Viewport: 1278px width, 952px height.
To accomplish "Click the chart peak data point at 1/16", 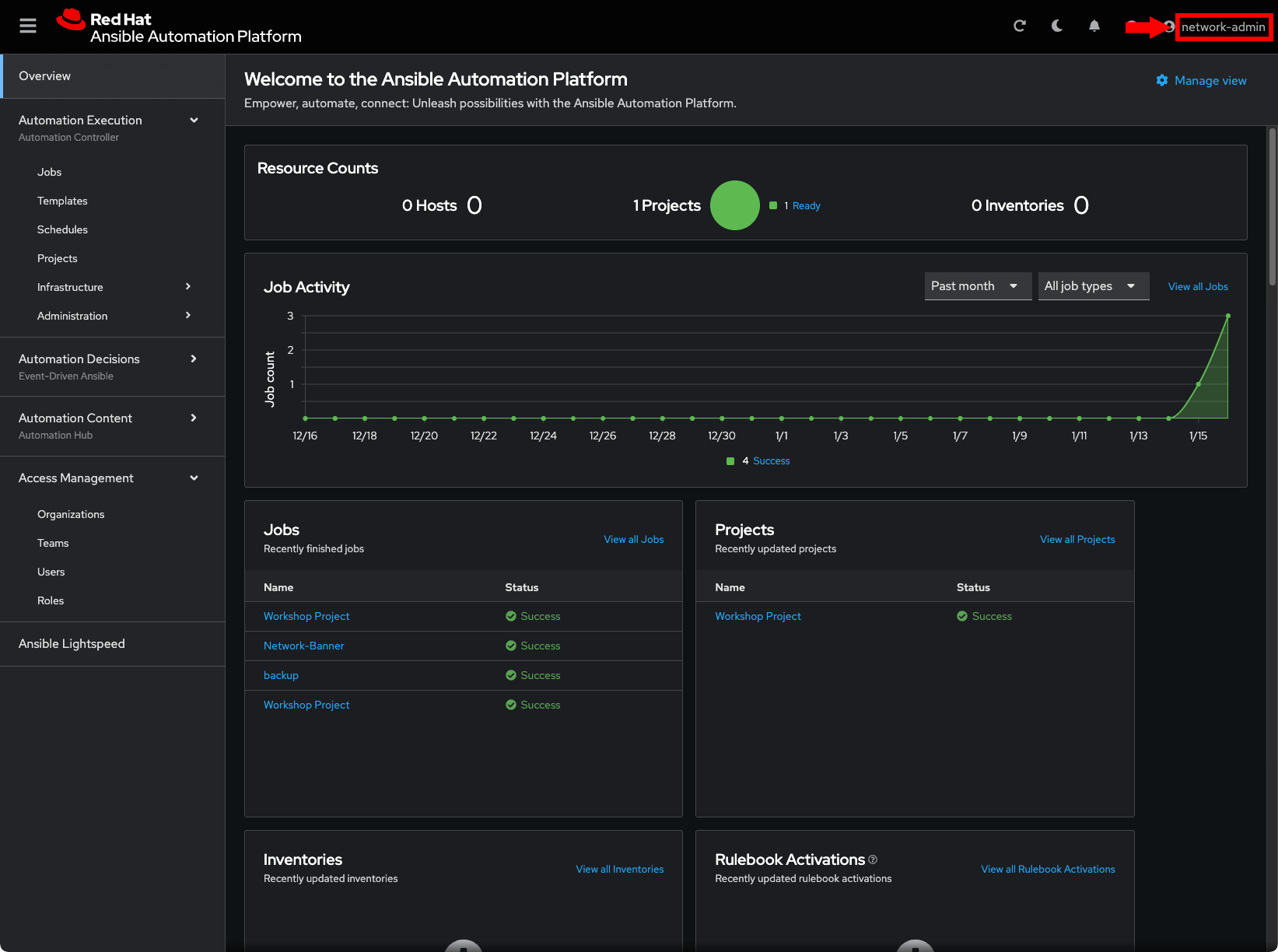I will click(1228, 316).
